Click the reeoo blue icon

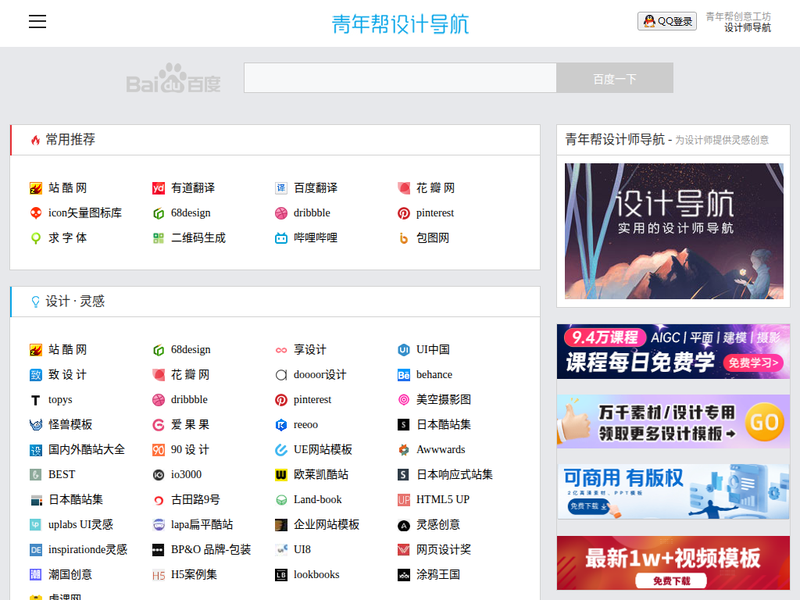tap(281, 425)
